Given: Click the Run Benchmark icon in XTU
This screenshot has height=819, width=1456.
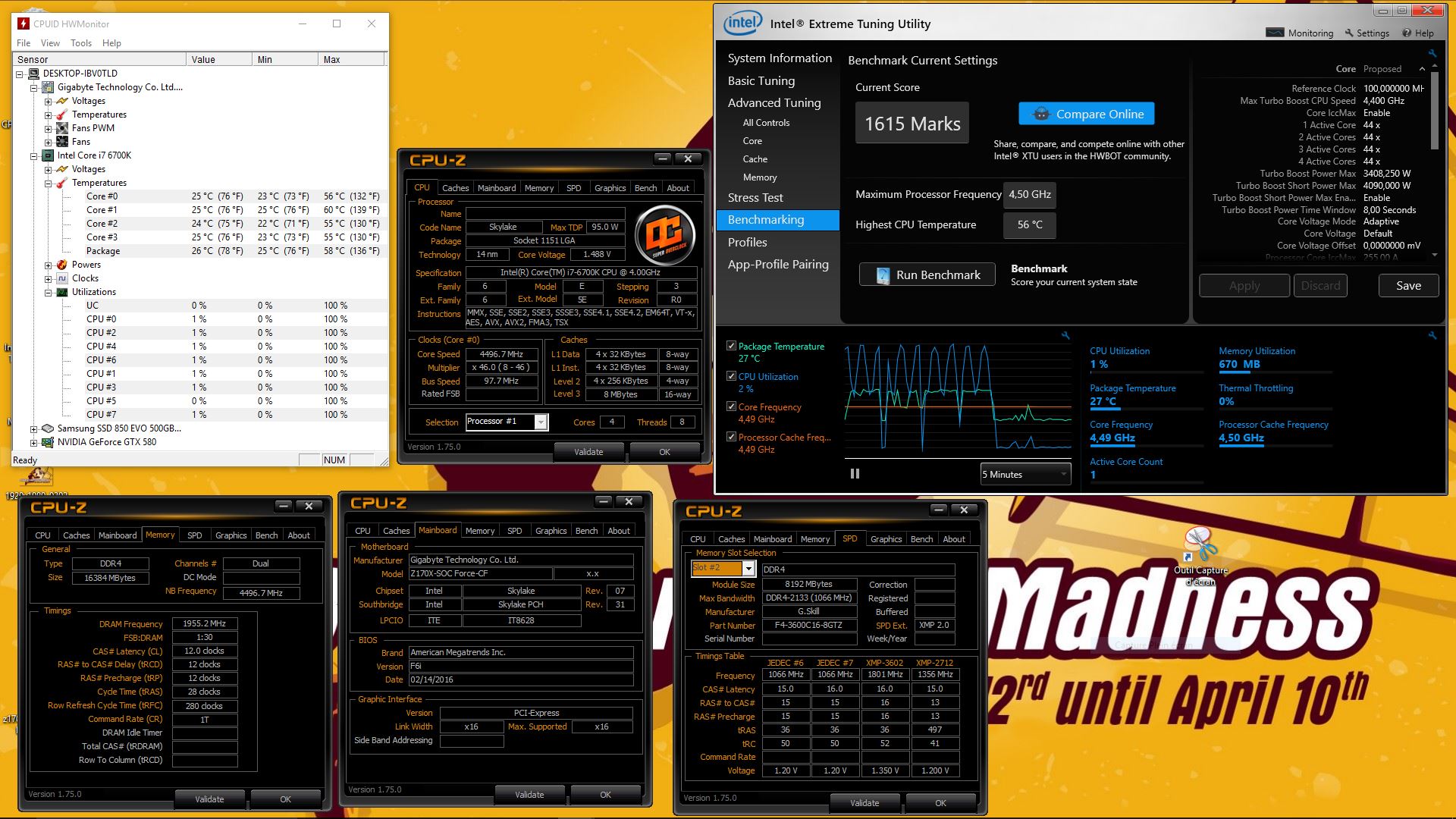Looking at the screenshot, I should [x=883, y=275].
